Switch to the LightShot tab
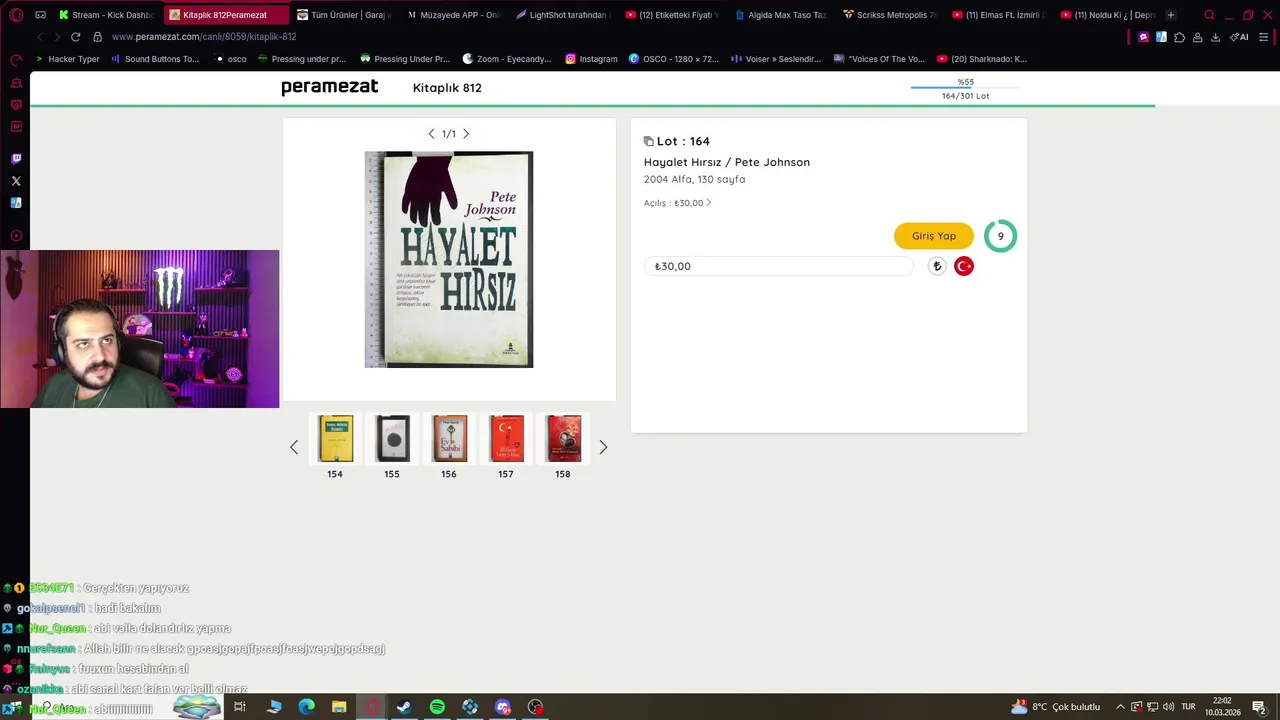1280x720 pixels. click(x=563, y=15)
